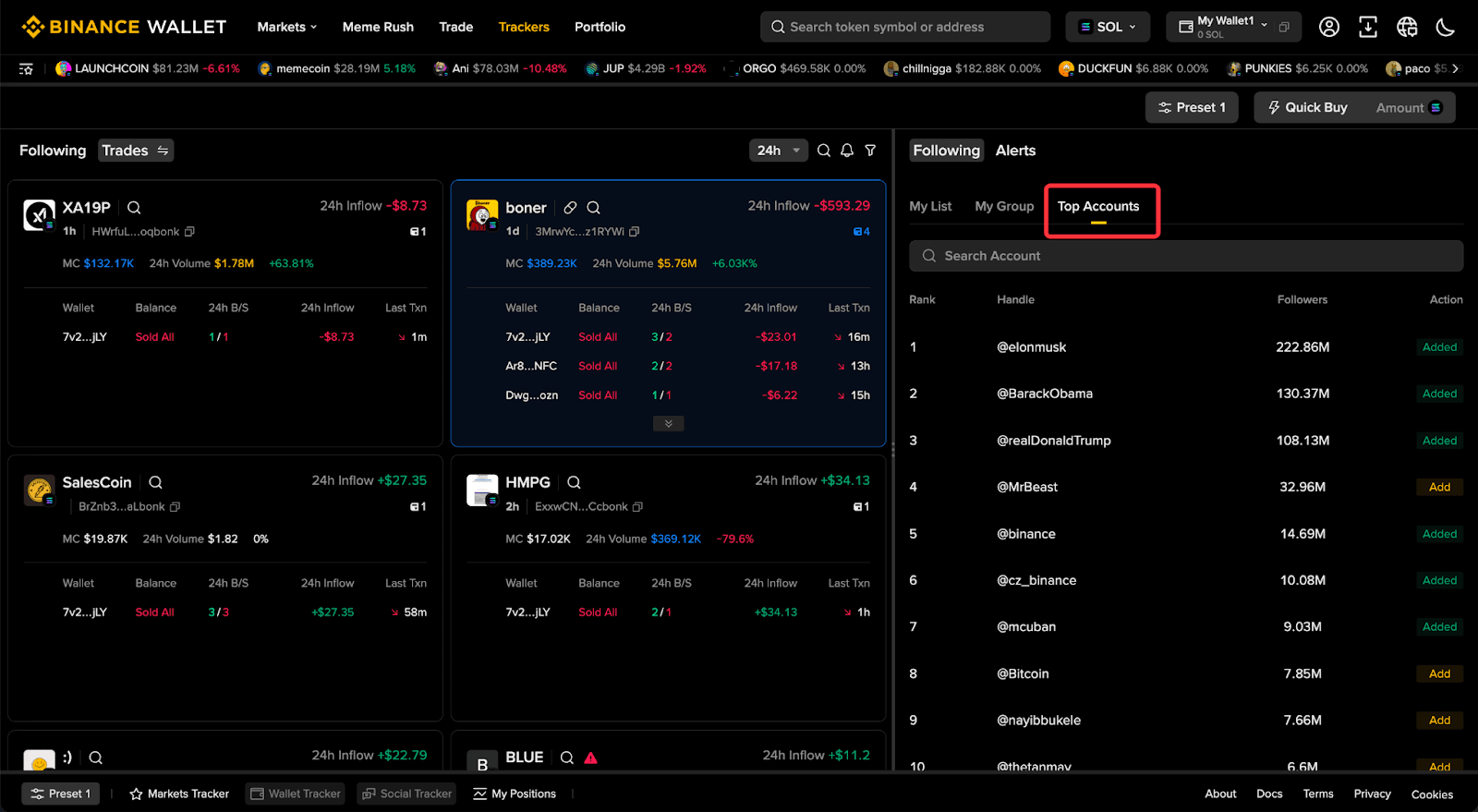Screen dimensions: 1478x812
Task: Advance ticker with right arrow
Action: coord(1455,68)
